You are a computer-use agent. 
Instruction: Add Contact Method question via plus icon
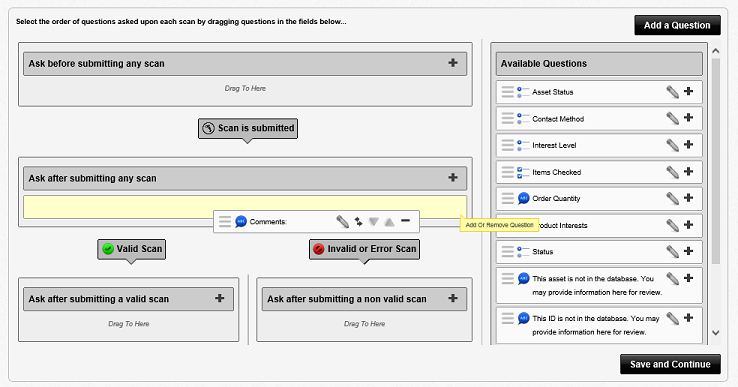pyautogui.click(x=688, y=117)
